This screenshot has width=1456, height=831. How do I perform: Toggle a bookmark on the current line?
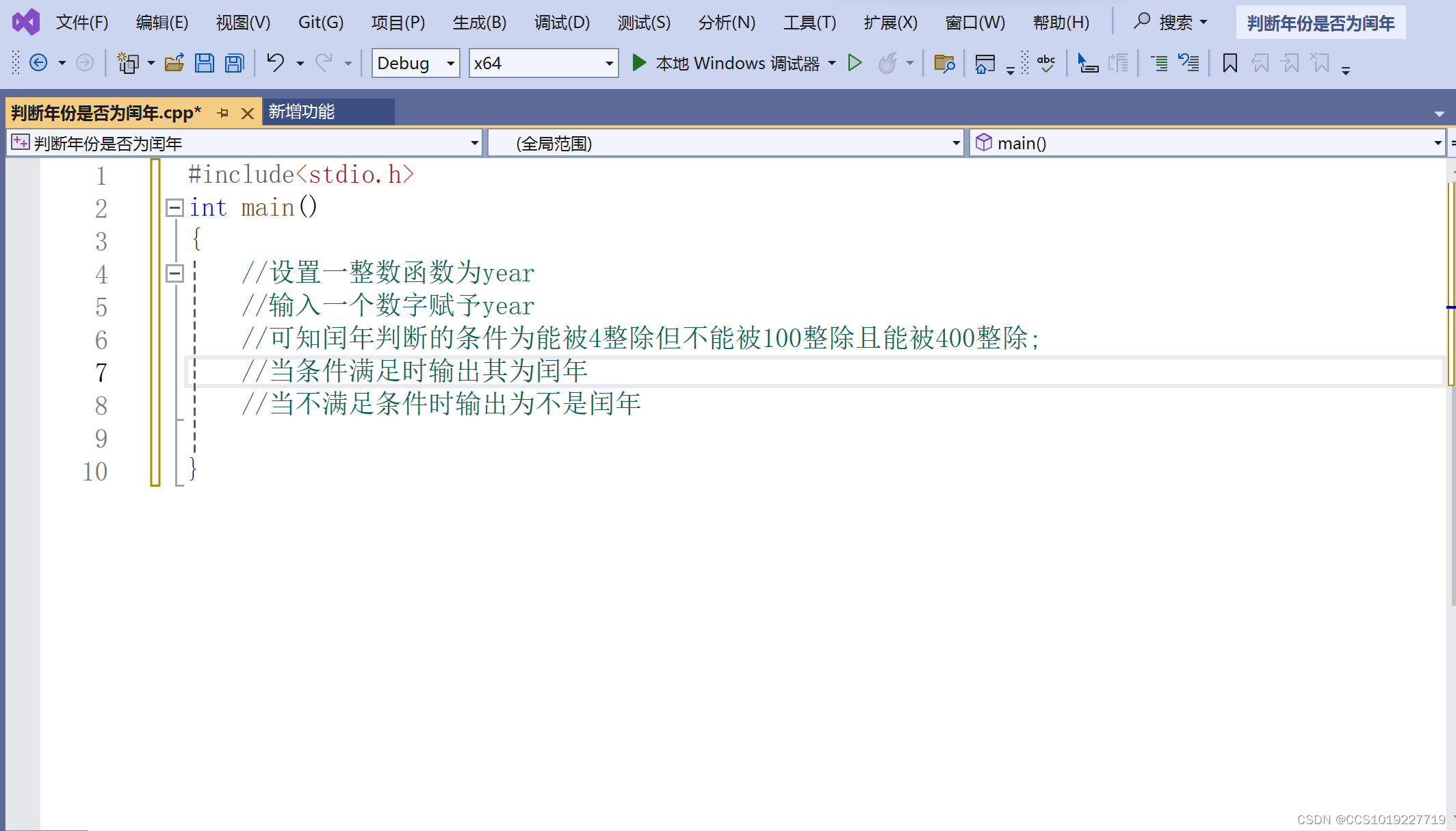coord(1230,63)
